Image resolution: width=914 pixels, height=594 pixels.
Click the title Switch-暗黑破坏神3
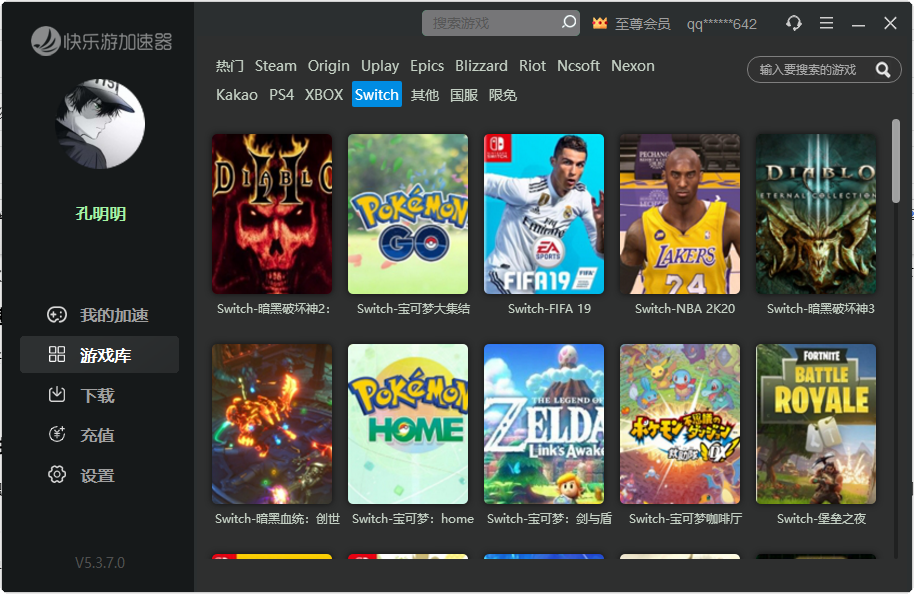click(821, 309)
